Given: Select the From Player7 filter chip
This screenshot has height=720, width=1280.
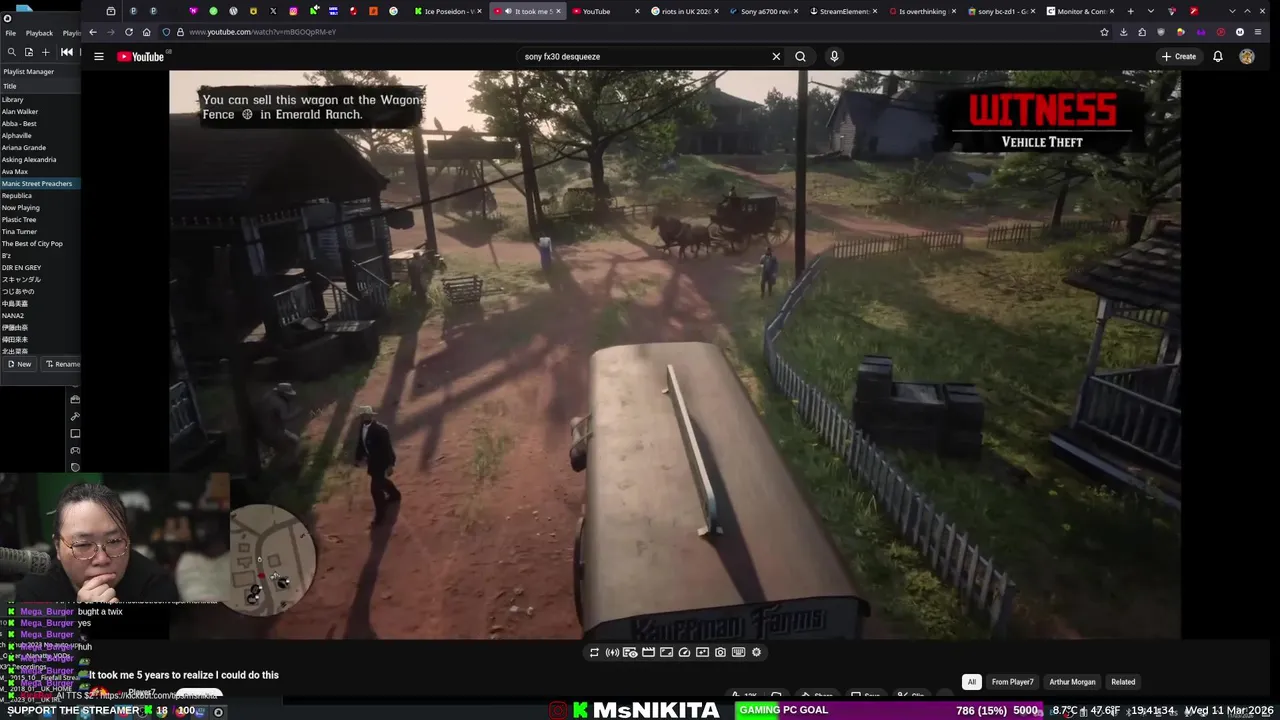Looking at the screenshot, I should pyautogui.click(x=1012, y=682).
